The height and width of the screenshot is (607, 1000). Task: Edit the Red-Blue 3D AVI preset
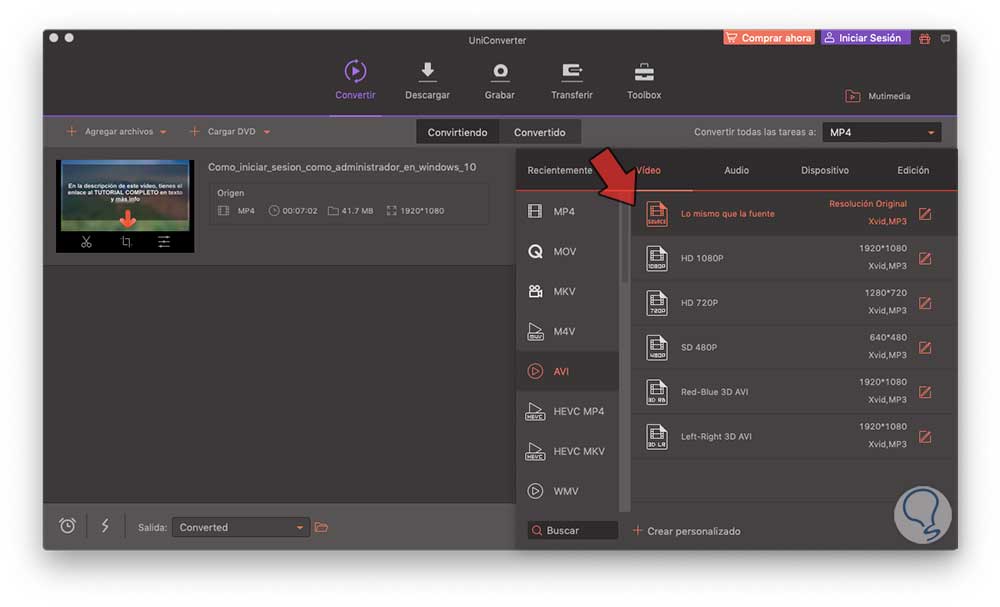925,392
